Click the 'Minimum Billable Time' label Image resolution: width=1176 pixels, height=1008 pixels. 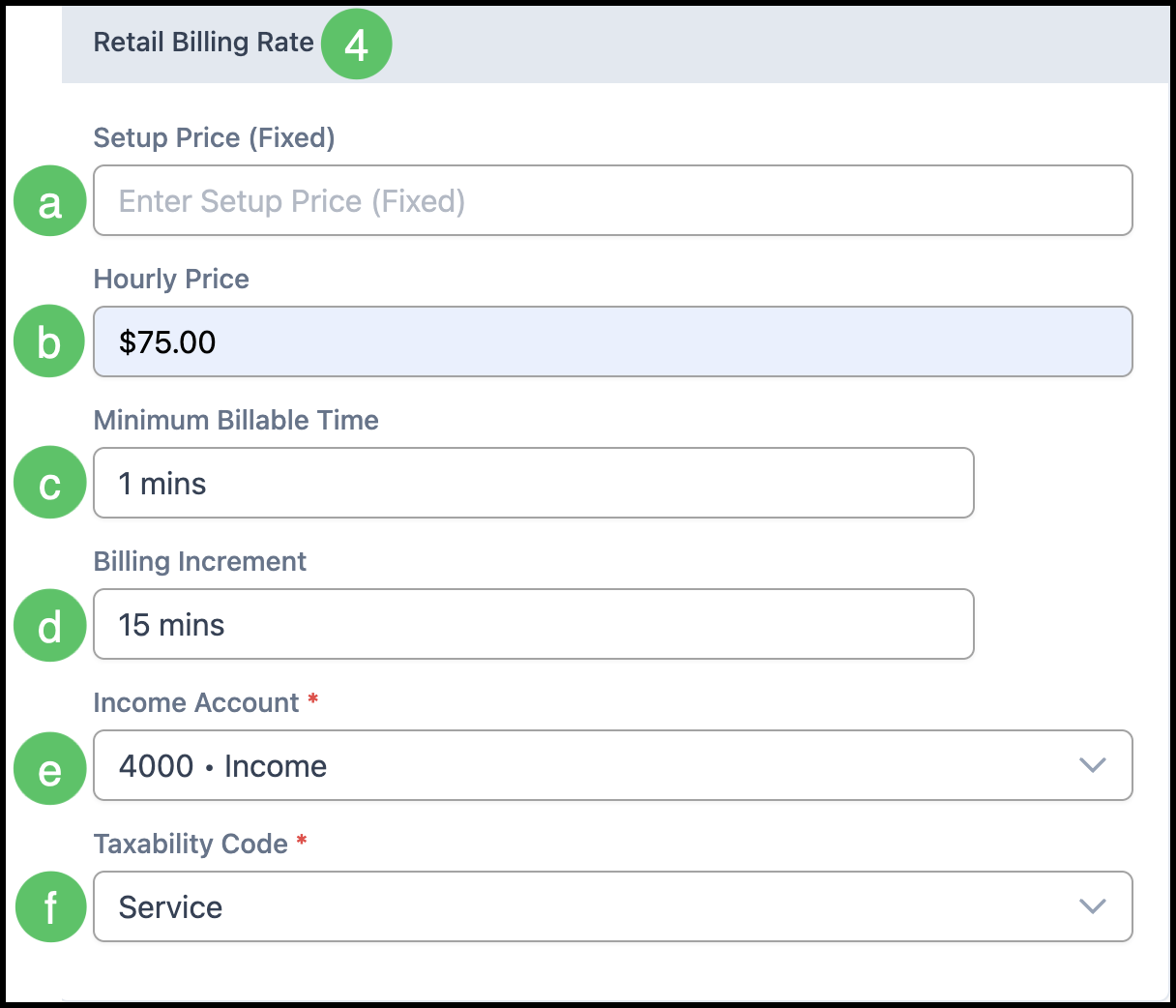click(236, 420)
